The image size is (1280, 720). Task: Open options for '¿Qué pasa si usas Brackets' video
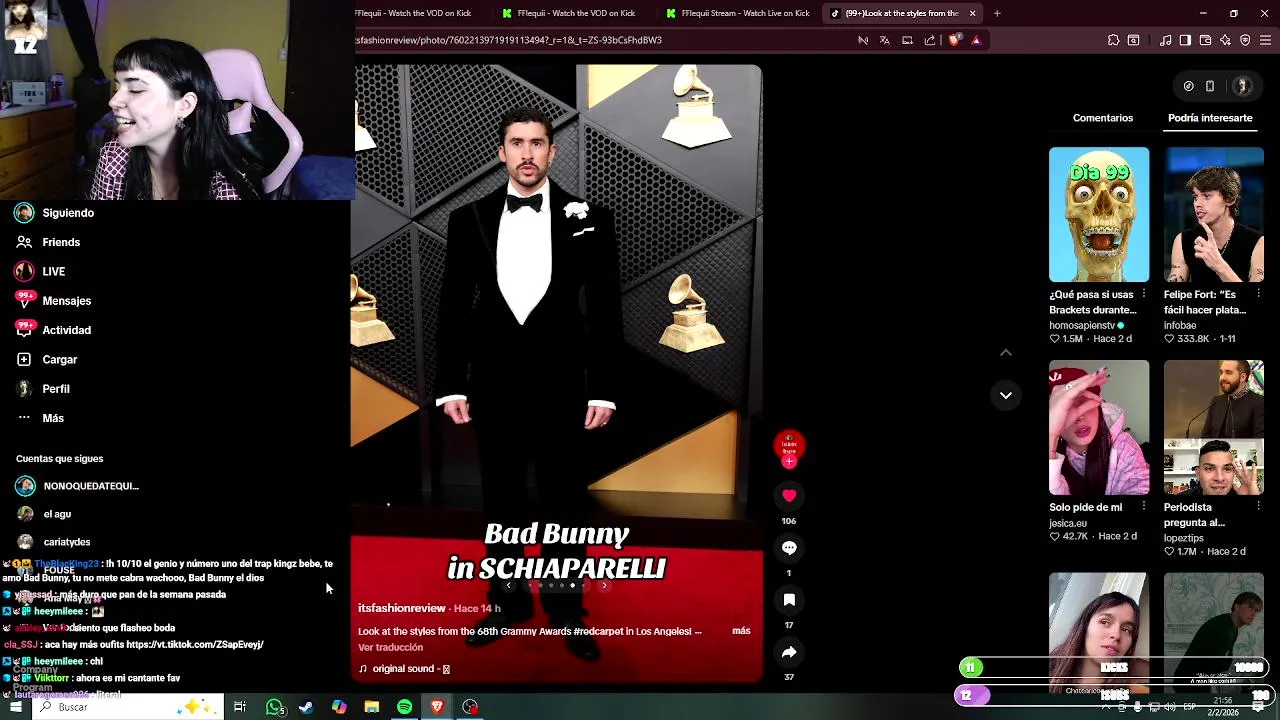click(x=1144, y=294)
